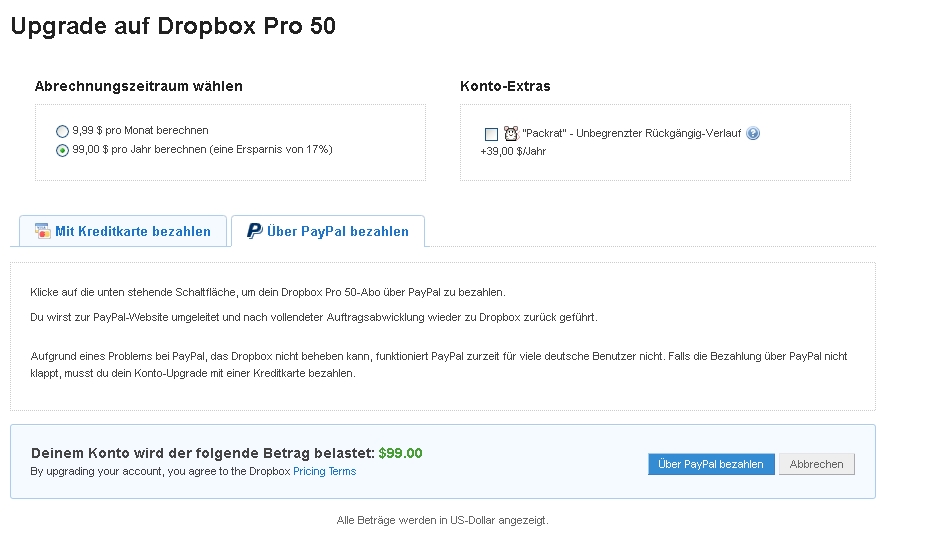Viewport: 949px width, 536px height.
Task: Switch to Über PayPal bezahlen tab
Action: pyautogui.click(x=328, y=231)
